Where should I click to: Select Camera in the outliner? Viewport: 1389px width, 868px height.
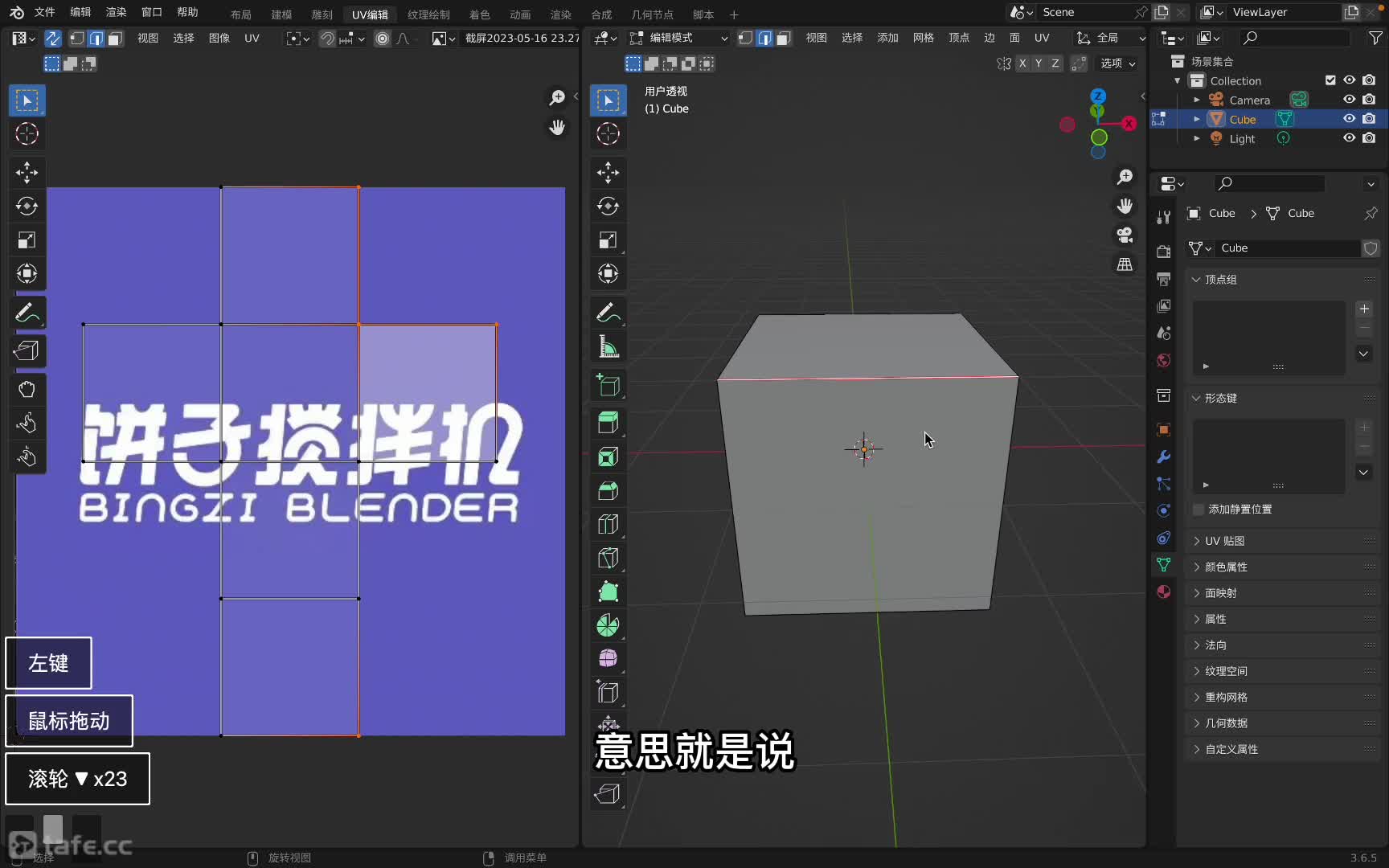click(1249, 100)
